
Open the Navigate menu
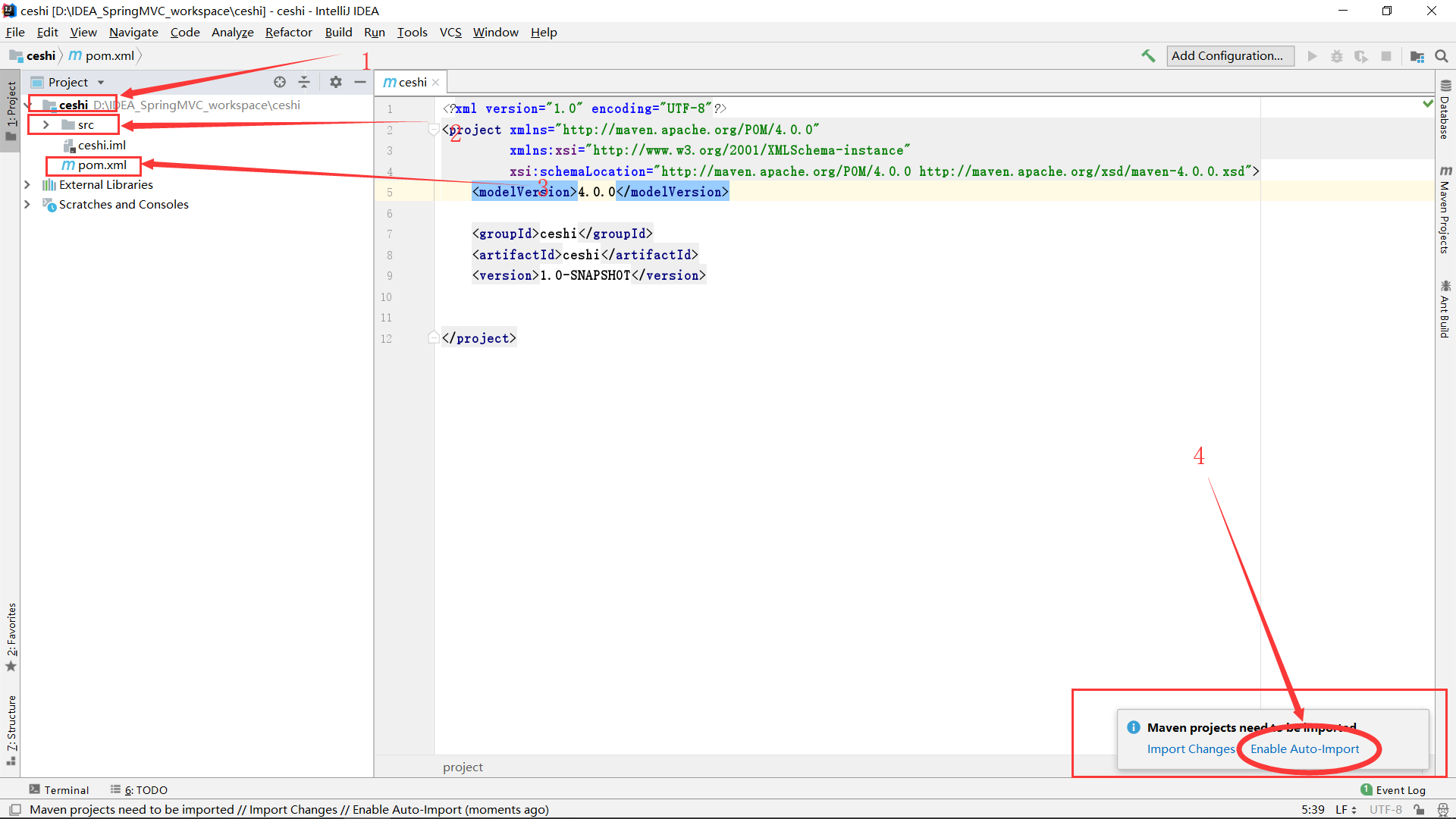point(133,32)
